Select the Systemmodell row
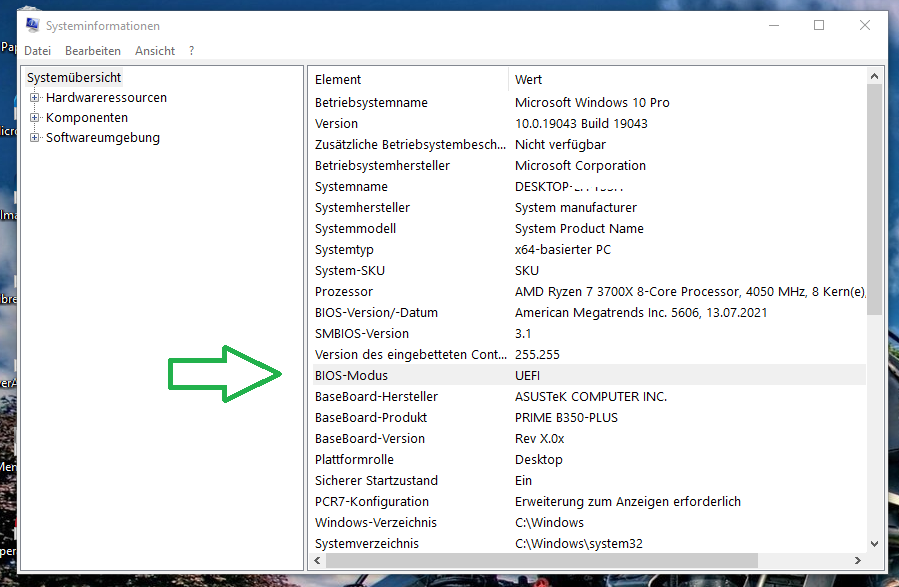 coord(589,229)
